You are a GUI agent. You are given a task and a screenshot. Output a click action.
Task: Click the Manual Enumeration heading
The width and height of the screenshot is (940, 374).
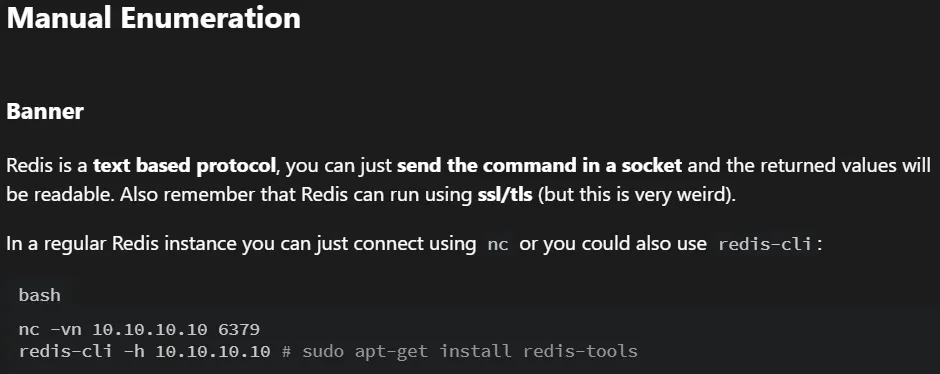point(153,18)
